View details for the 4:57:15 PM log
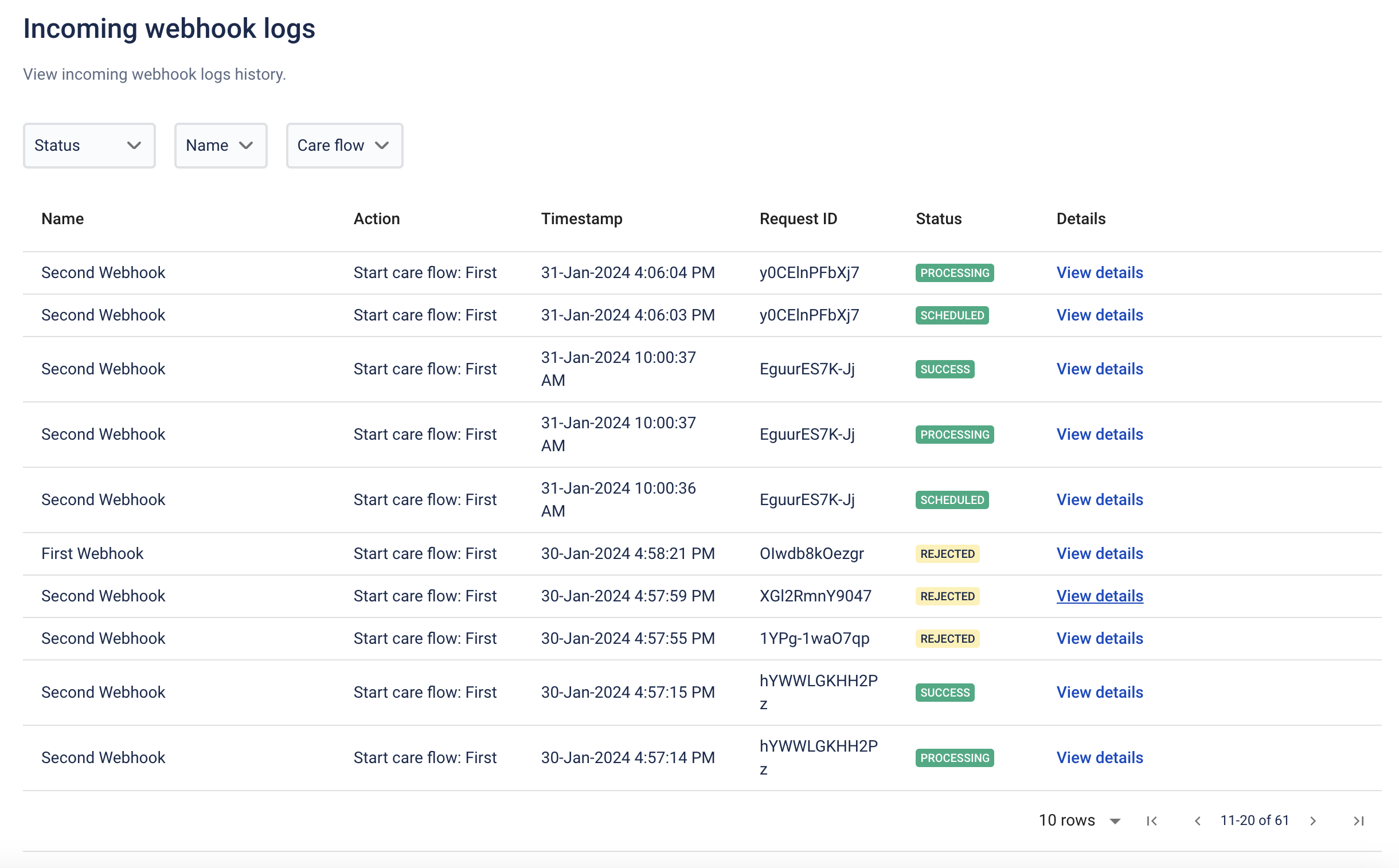 [x=1099, y=693]
